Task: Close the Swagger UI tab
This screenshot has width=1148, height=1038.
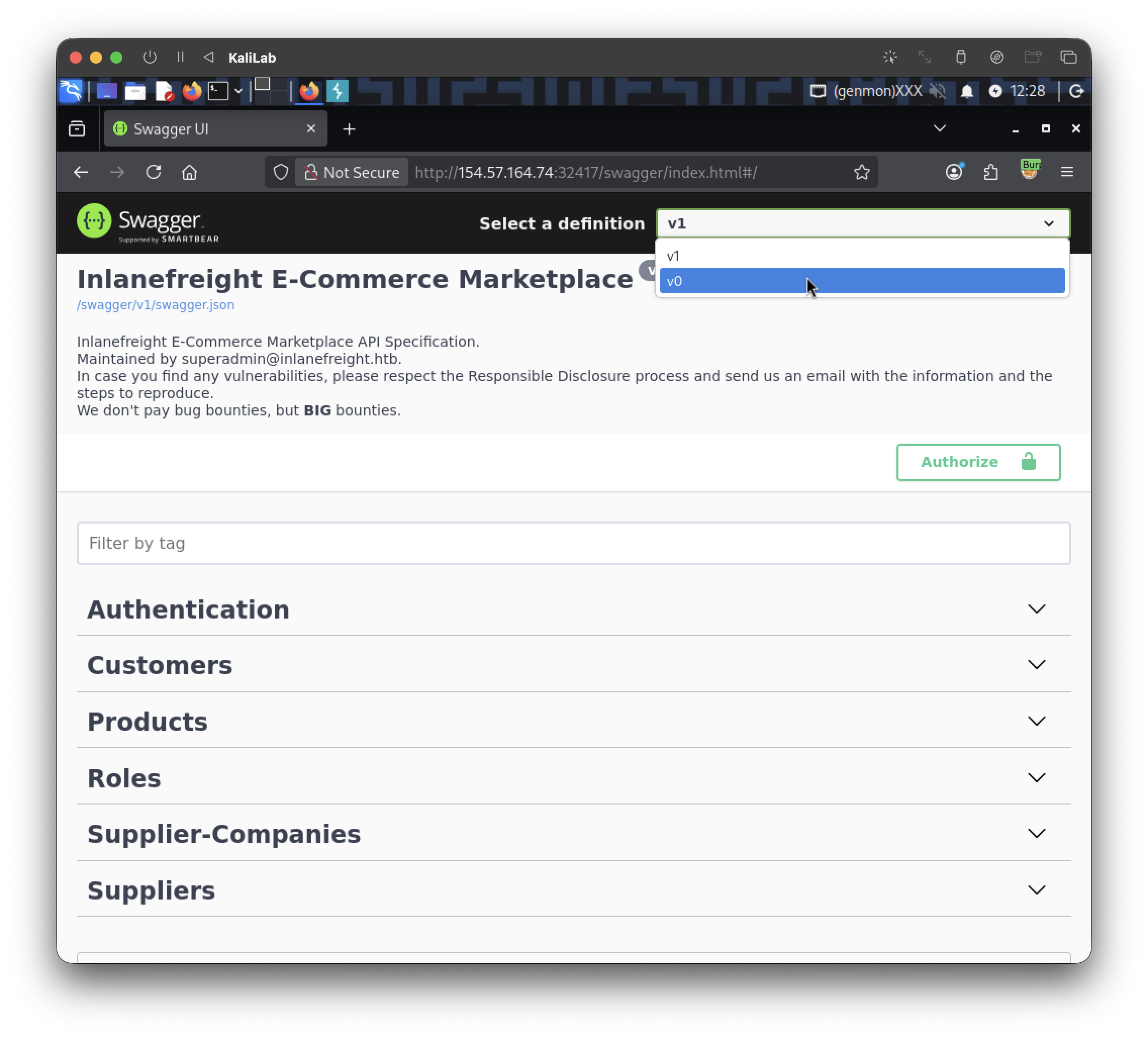Action: 311,129
